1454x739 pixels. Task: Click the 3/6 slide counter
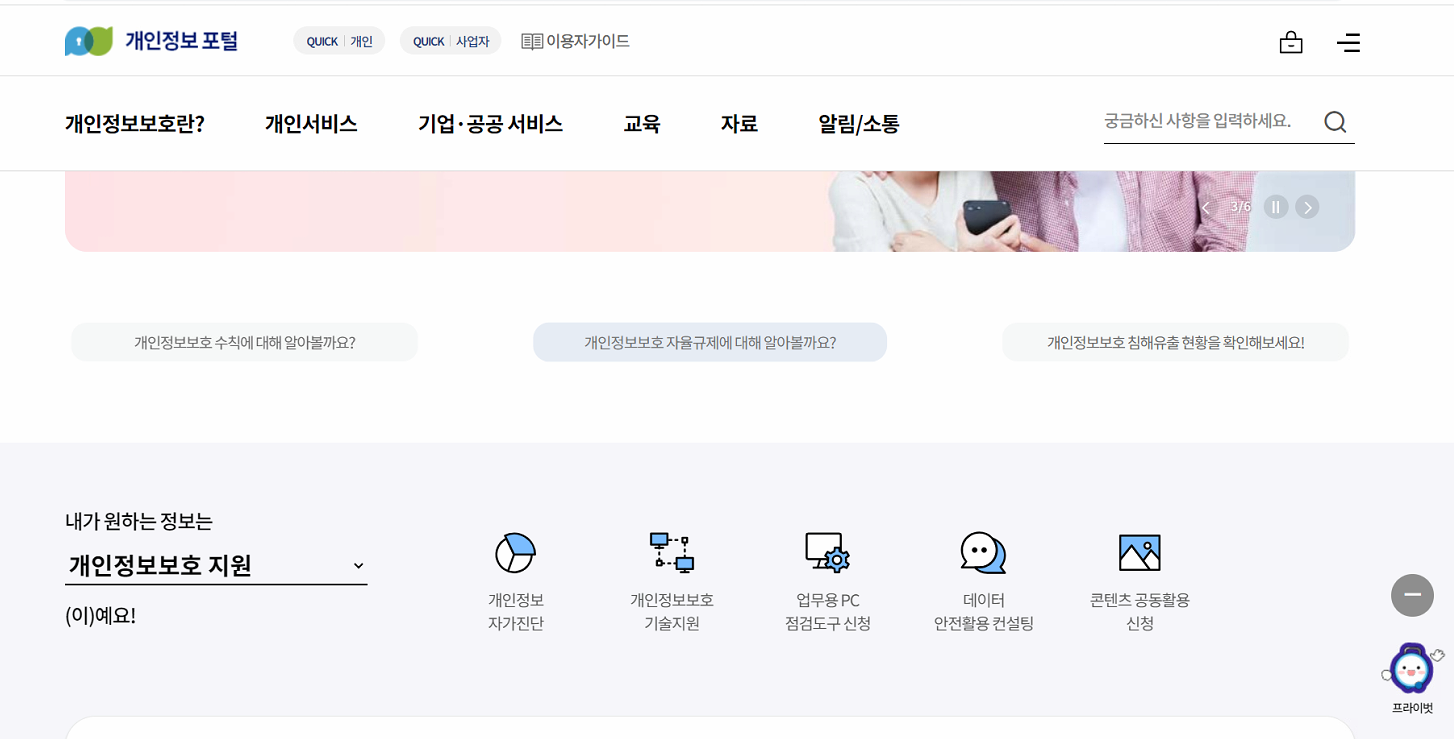1240,207
